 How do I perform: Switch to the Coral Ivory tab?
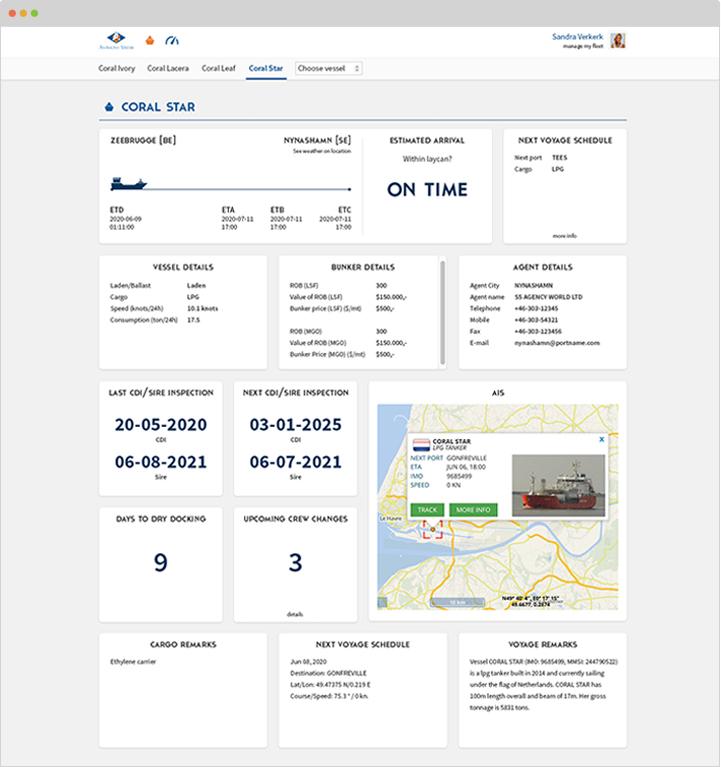click(x=116, y=68)
